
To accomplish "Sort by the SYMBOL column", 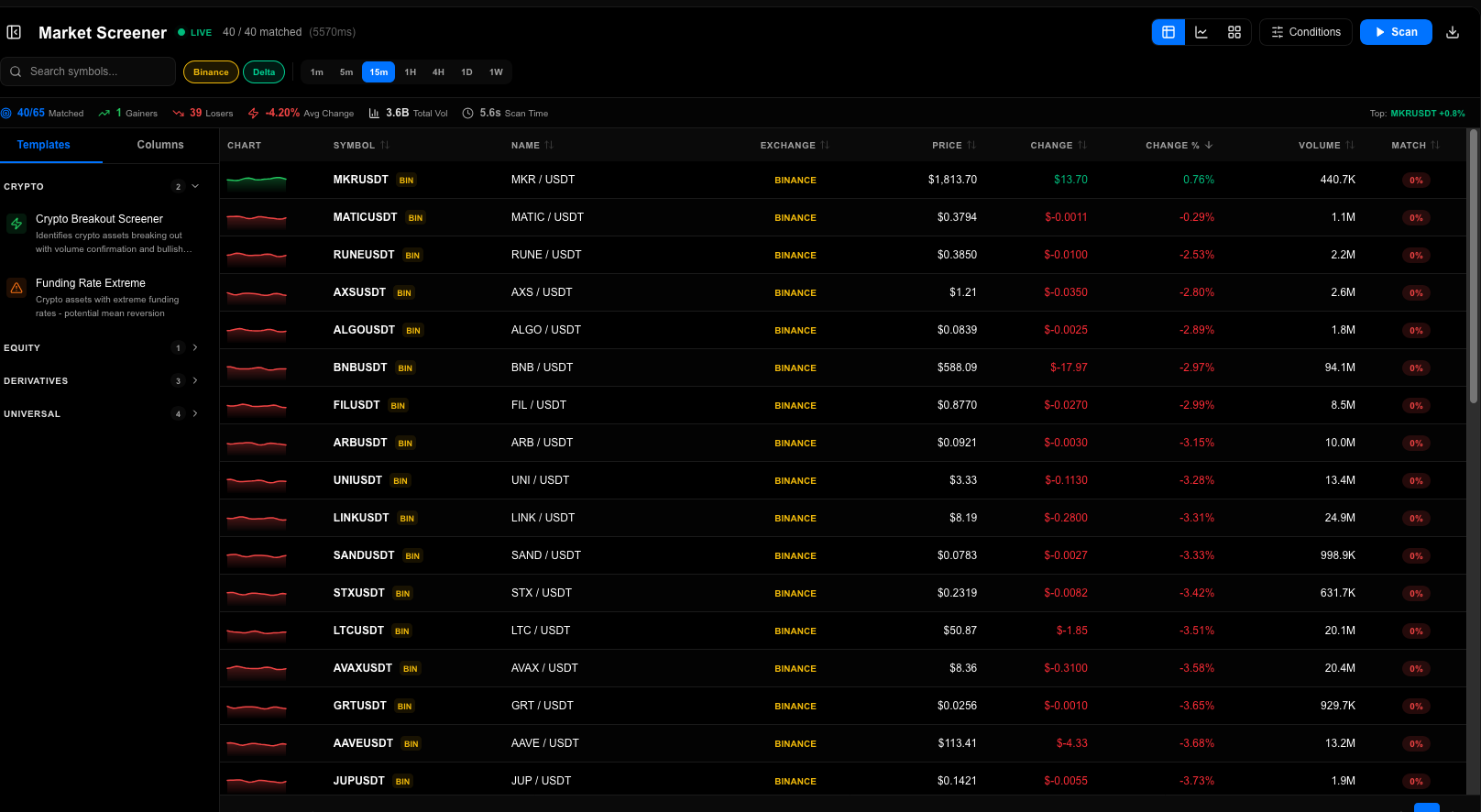I will [x=361, y=146].
